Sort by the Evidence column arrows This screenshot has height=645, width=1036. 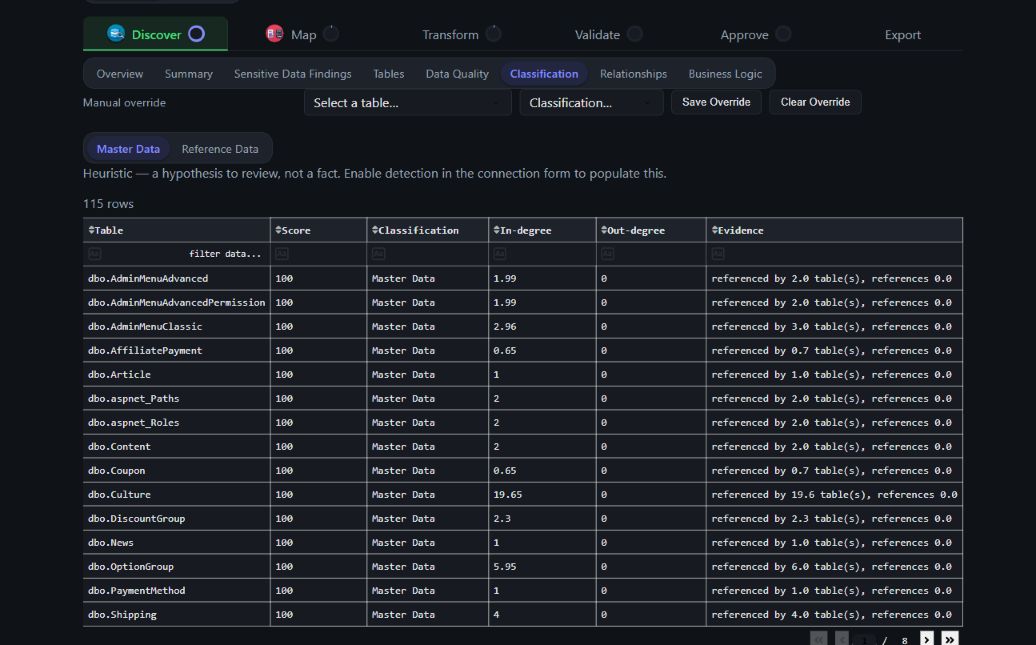[714, 230]
